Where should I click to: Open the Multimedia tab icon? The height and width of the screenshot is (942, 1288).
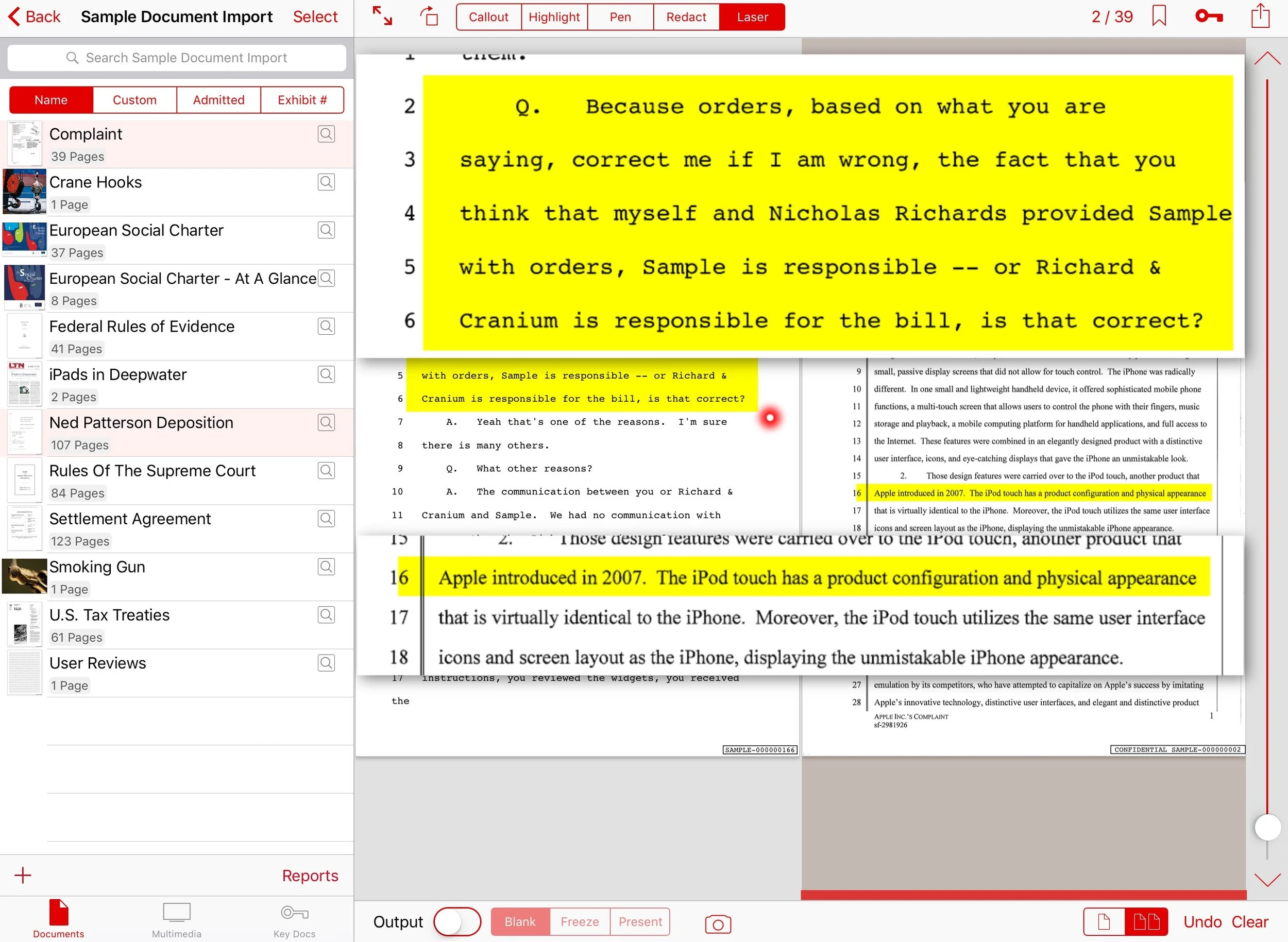coord(176,919)
